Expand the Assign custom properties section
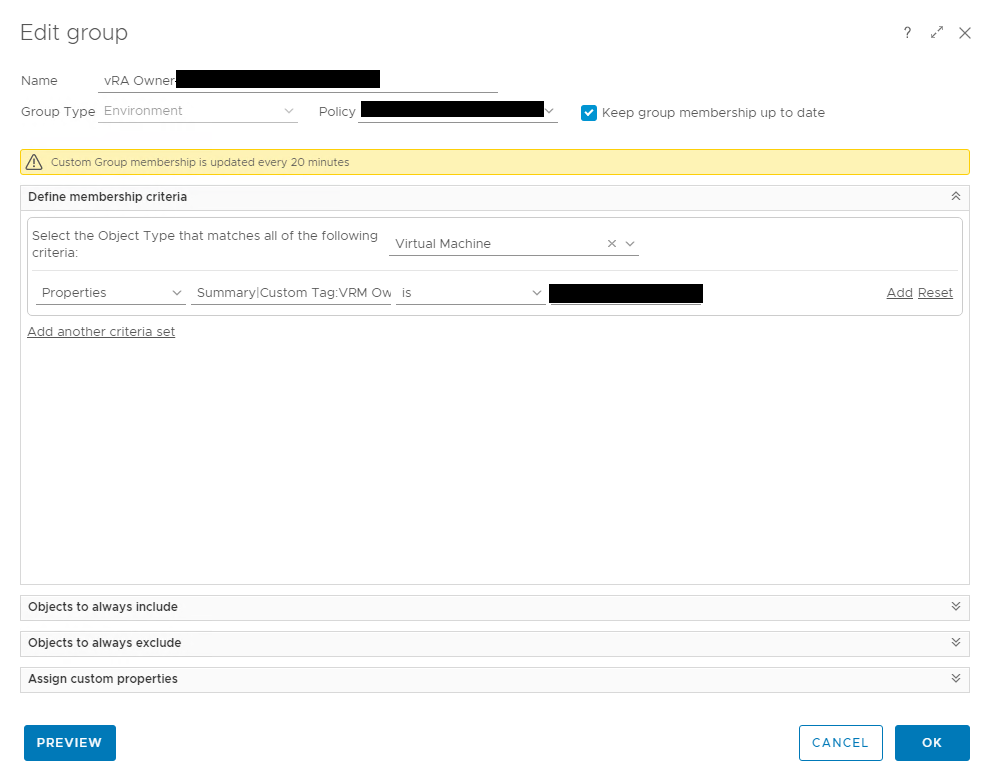This screenshot has height=775, width=982. pos(955,679)
